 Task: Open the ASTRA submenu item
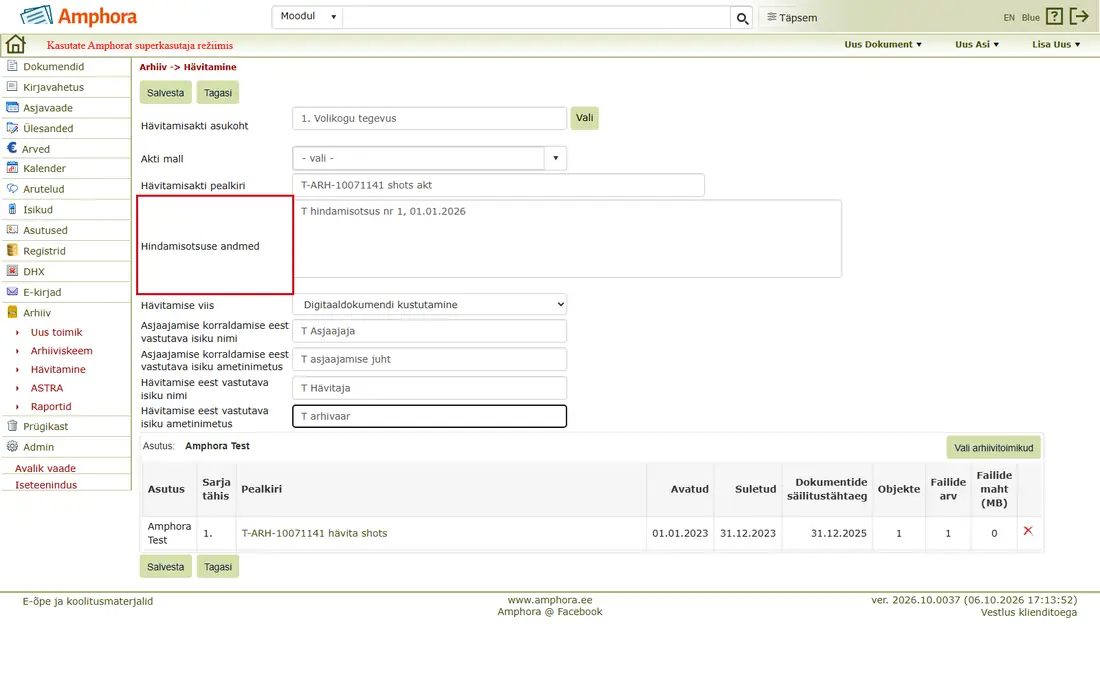(x=47, y=388)
